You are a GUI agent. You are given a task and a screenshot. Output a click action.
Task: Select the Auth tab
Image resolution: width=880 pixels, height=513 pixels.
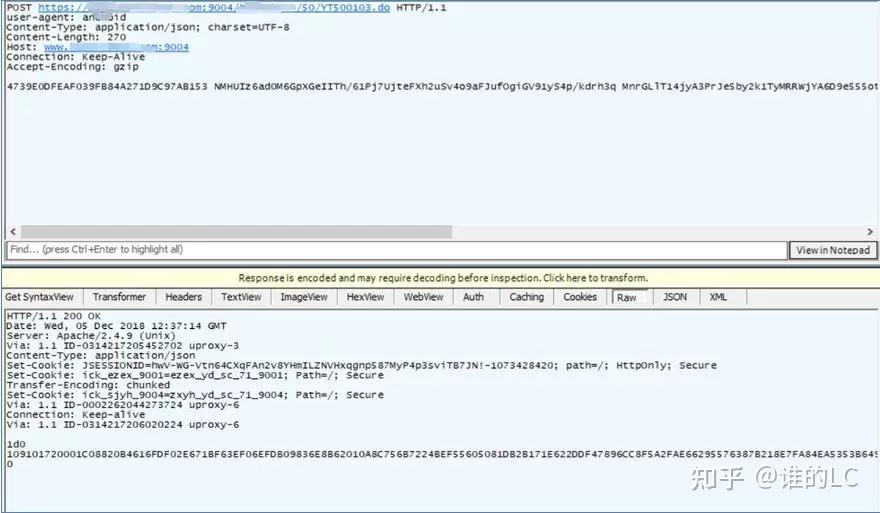474,297
